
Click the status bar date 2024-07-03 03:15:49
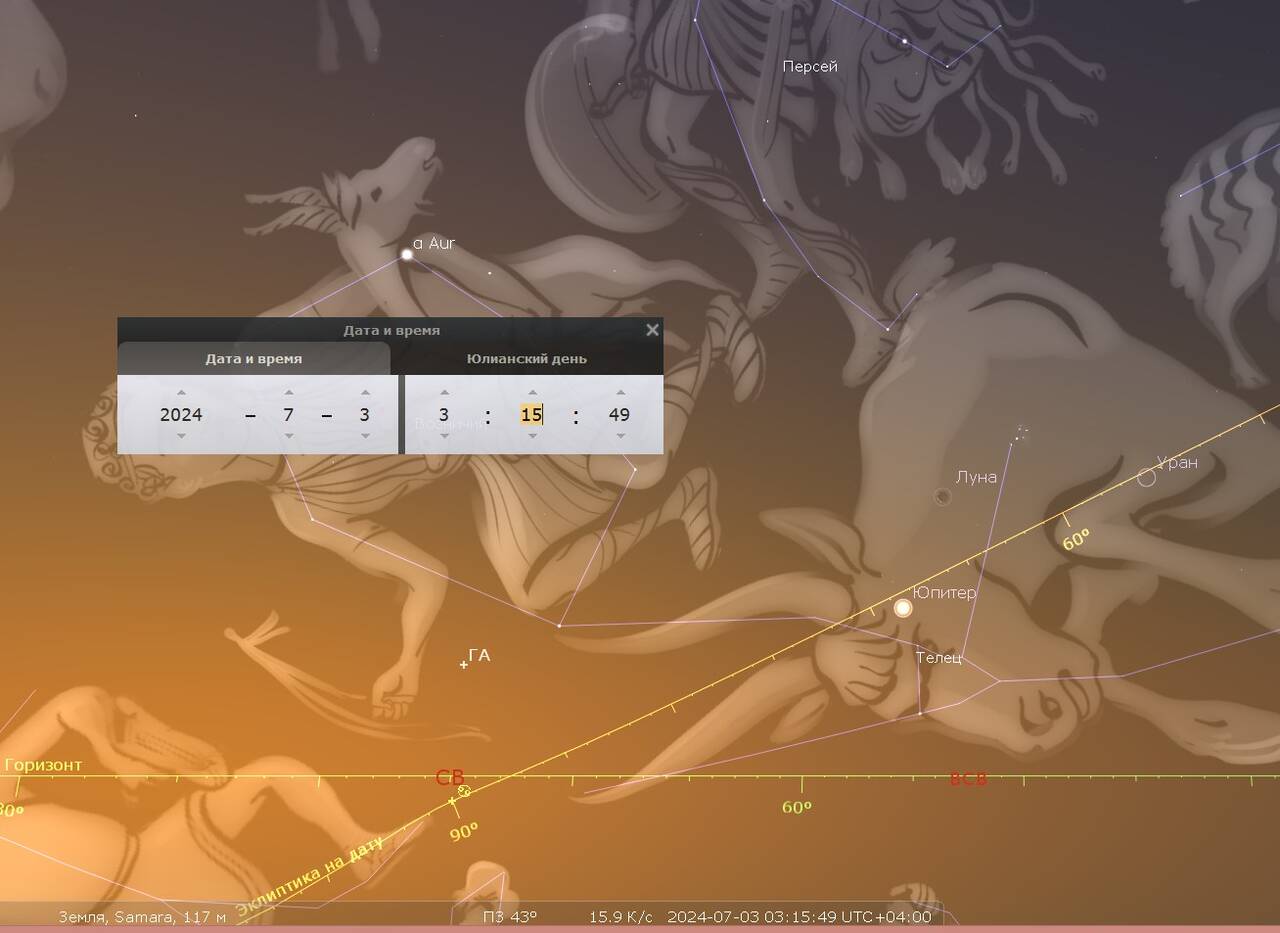point(799,917)
